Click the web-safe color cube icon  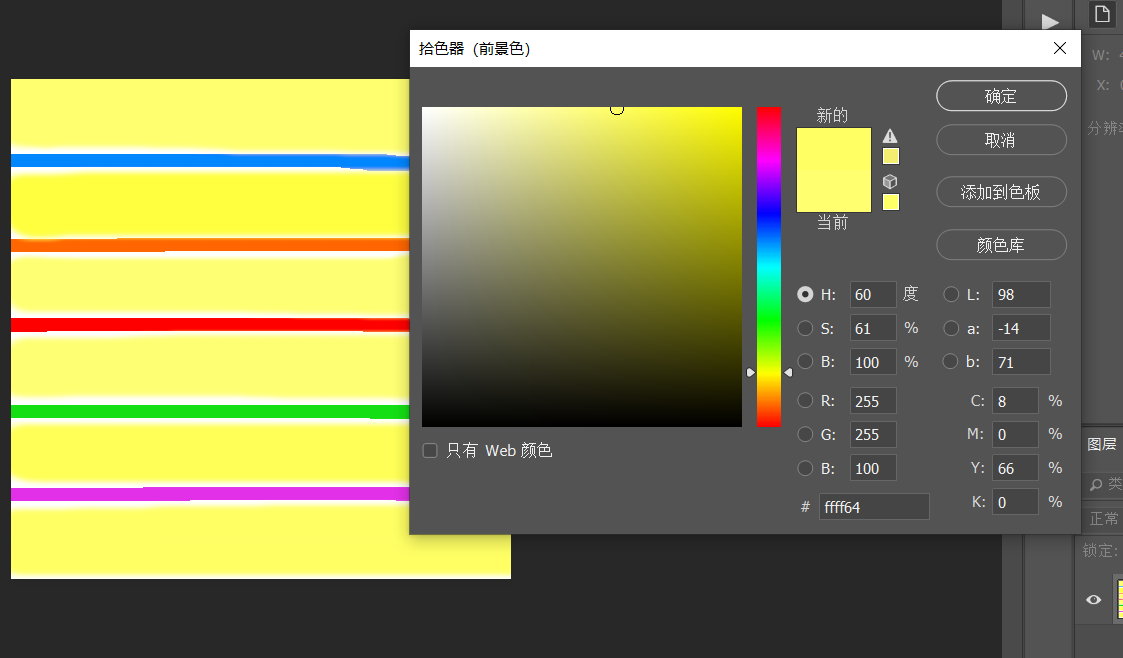tap(890, 182)
